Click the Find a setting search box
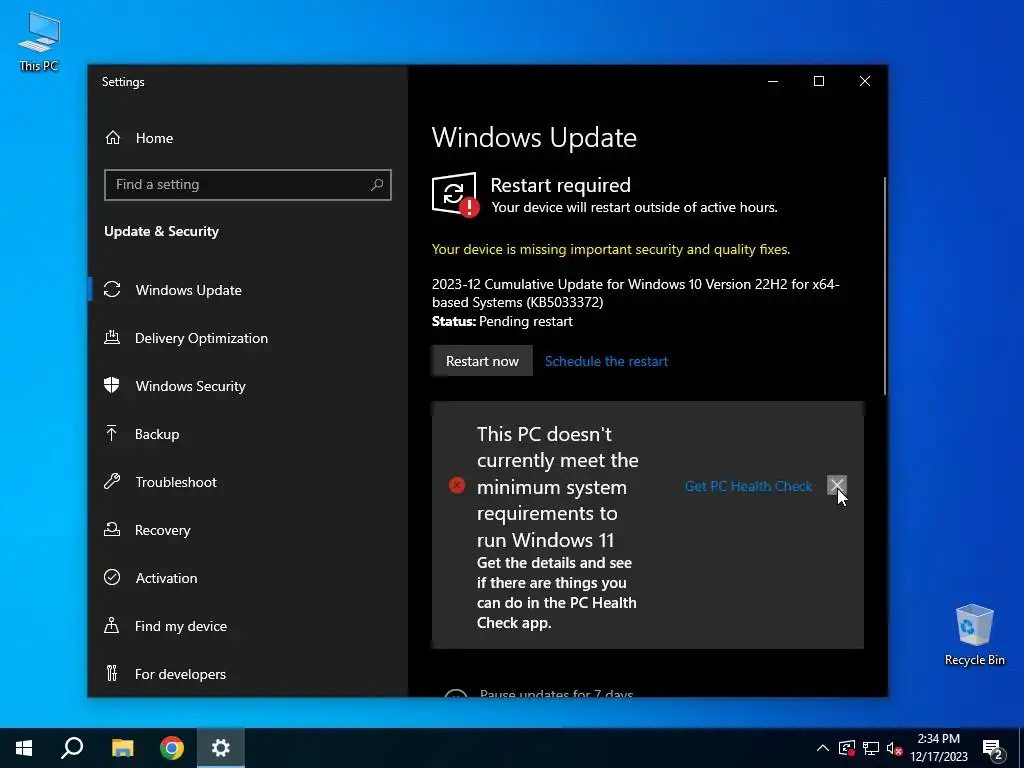Viewport: 1024px width, 768px height. [248, 185]
